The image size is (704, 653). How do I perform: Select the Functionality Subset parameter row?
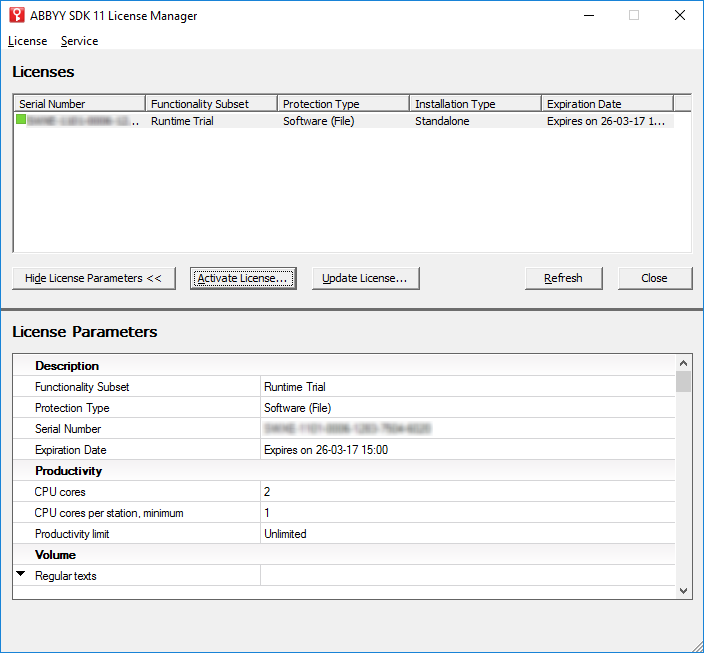tap(344, 387)
